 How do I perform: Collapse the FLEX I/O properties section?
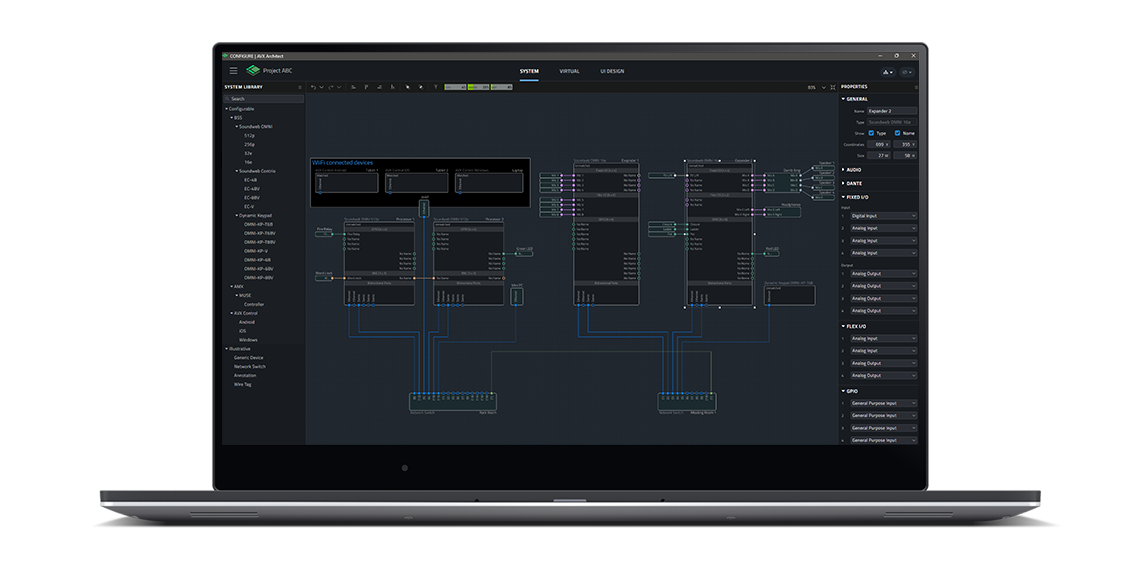coord(843,326)
